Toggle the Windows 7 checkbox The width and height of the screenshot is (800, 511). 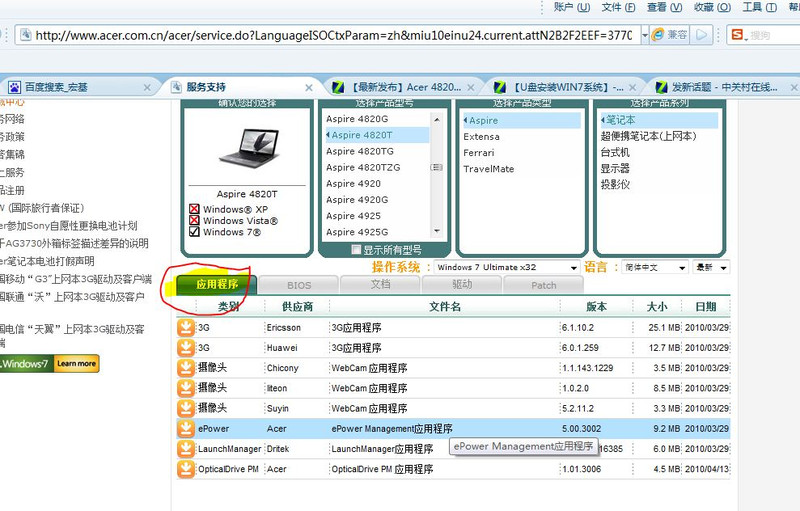tap(195, 232)
